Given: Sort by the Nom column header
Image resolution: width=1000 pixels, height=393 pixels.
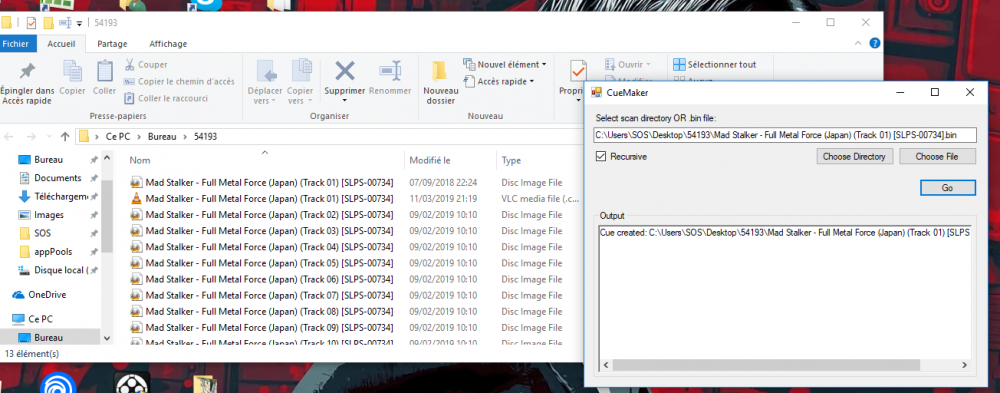Looking at the screenshot, I should 140,160.
